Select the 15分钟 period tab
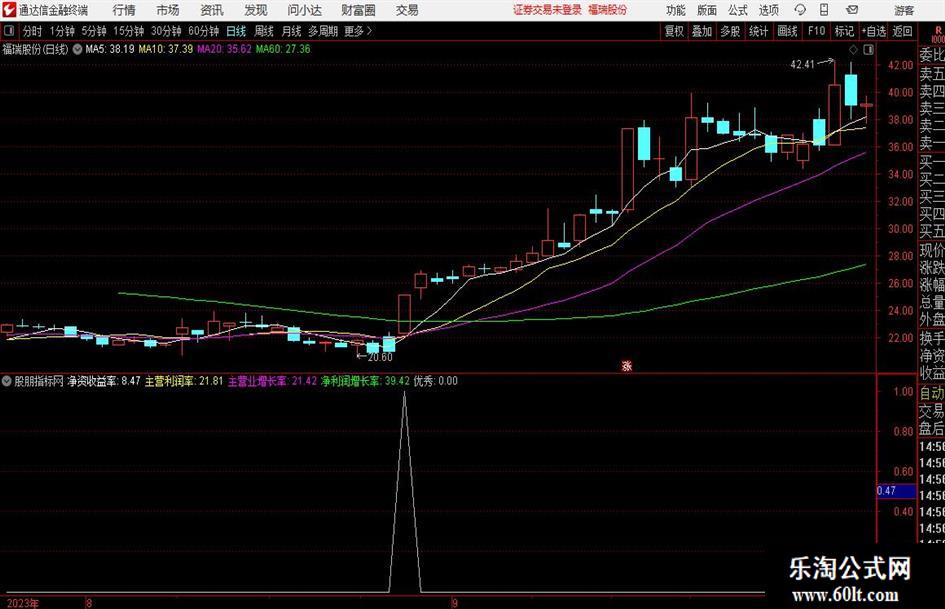The height and width of the screenshot is (609, 945). pyautogui.click(x=129, y=31)
